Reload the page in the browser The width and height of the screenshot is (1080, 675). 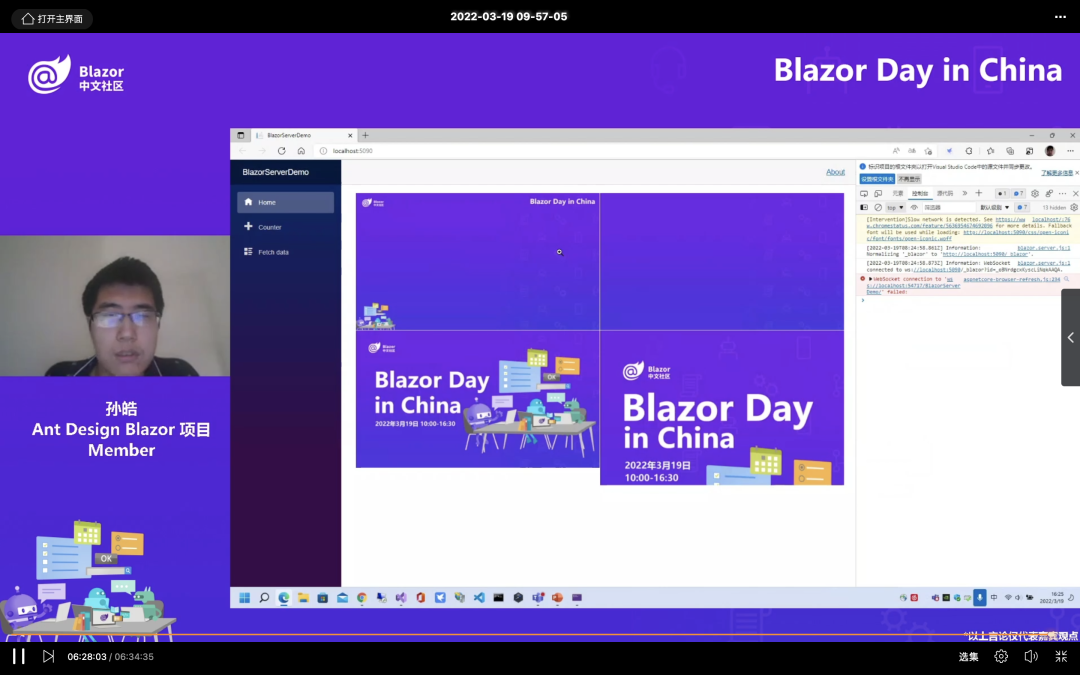pyautogui.click(x=281, y=151)
